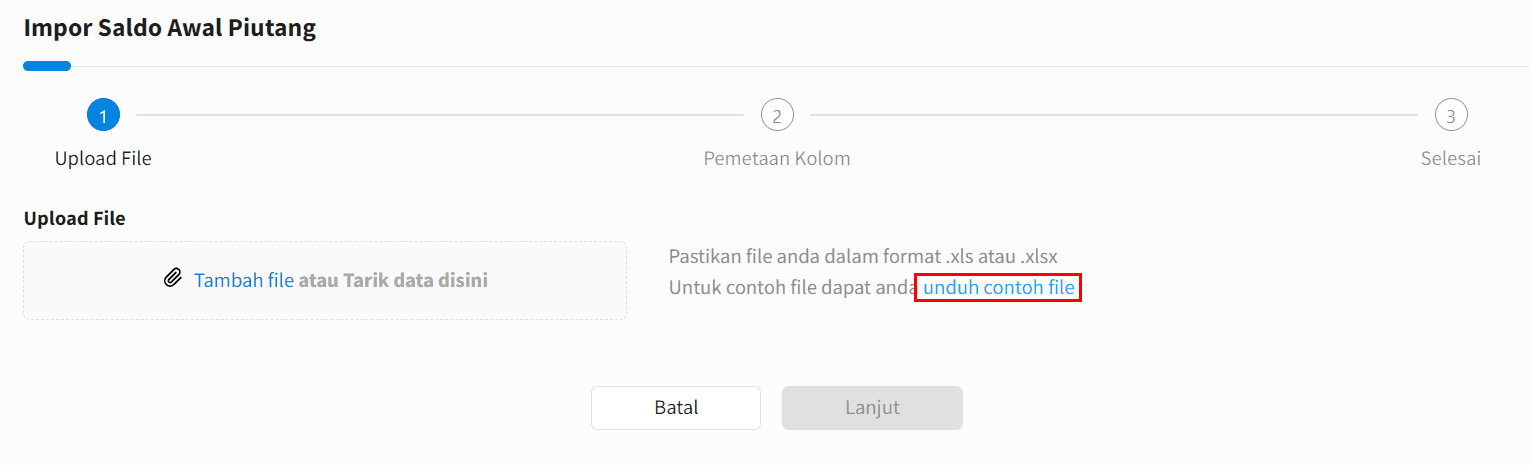Screen dimensions: 1530x465
Task: Click the .xls atau .xlsx format note
Action: tap(863, 256)
